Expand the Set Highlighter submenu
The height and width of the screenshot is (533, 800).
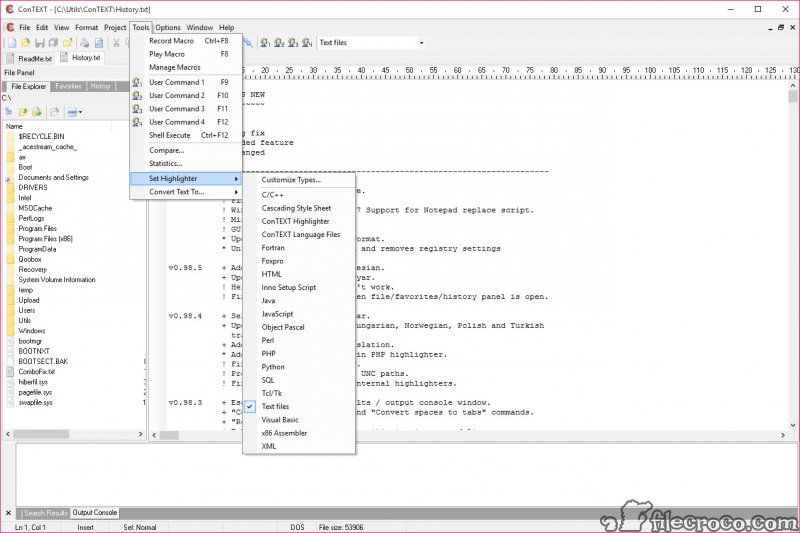tap(186, 179)
